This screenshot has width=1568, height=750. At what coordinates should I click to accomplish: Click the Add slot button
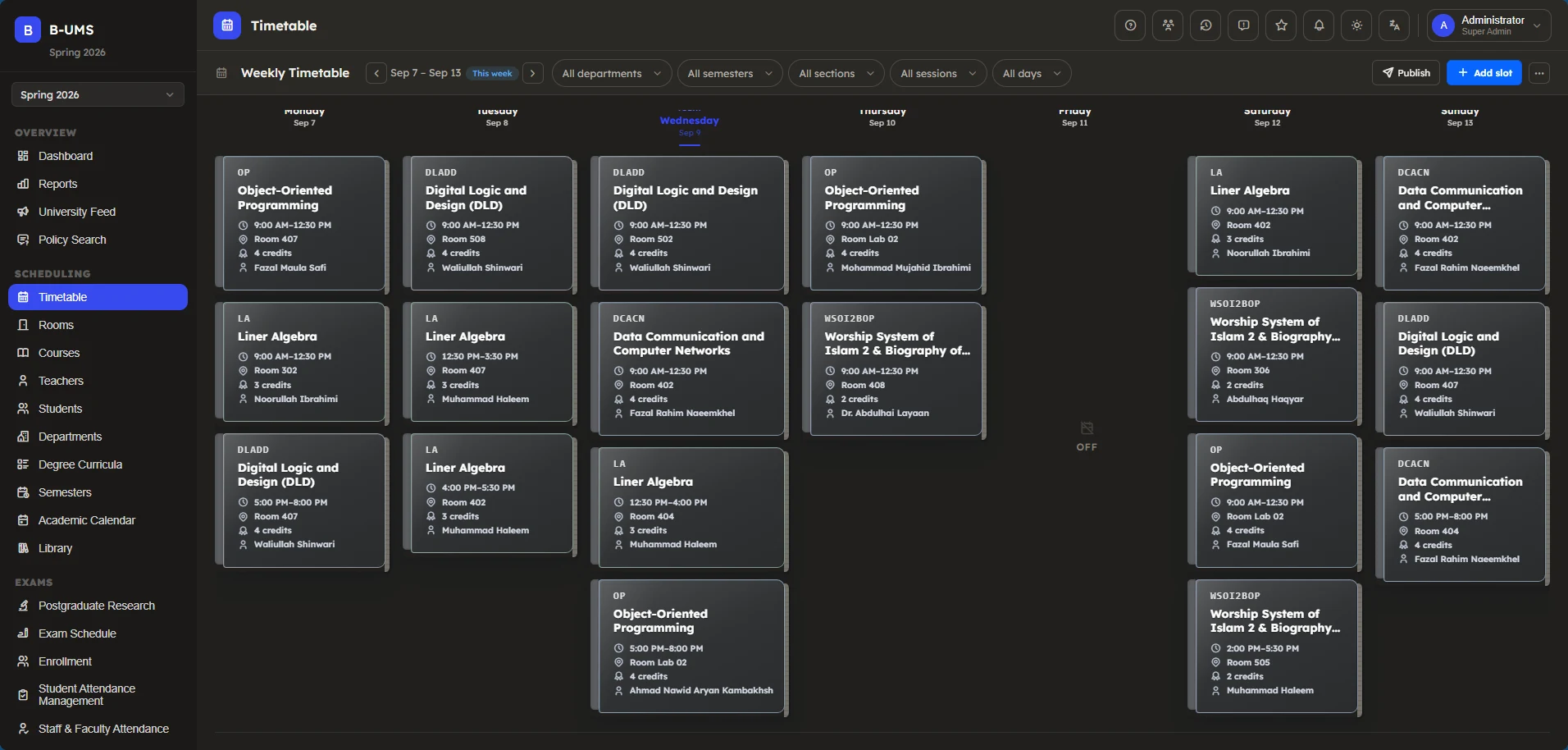coord(1484,73)
